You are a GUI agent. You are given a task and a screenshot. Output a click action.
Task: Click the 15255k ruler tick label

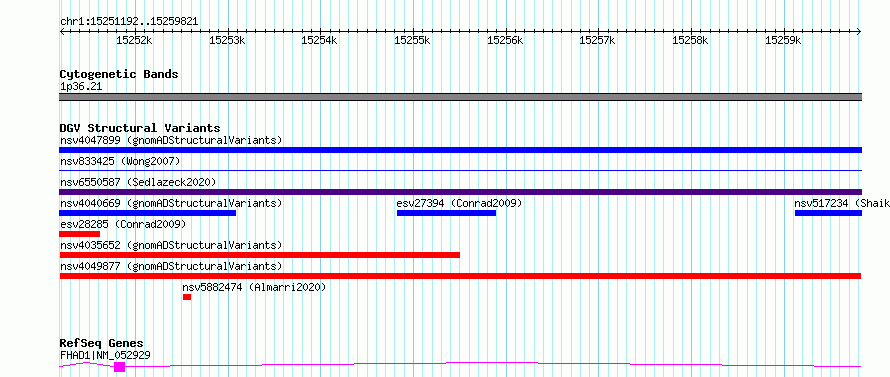click(x=413, y=40)
